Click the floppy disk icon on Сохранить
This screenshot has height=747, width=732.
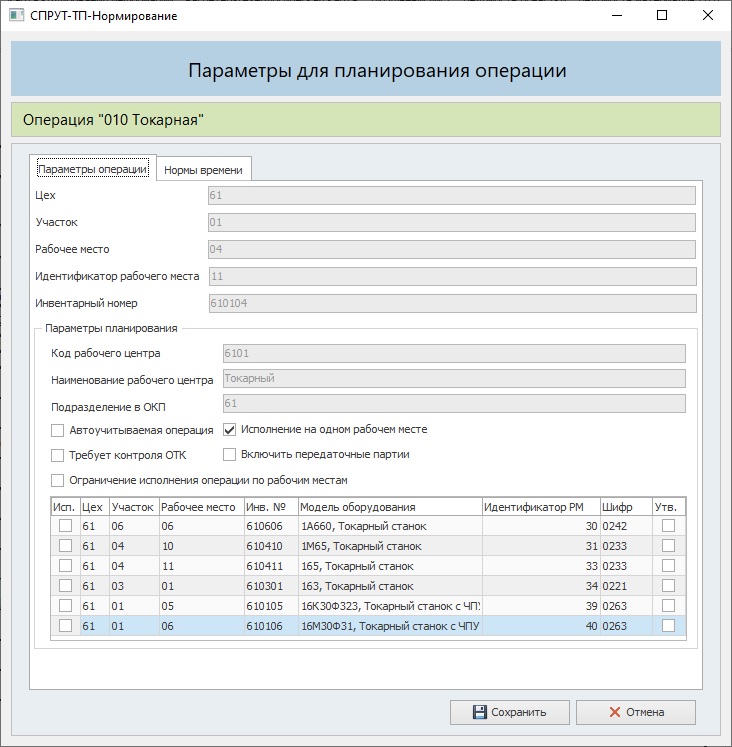(479, 712)
